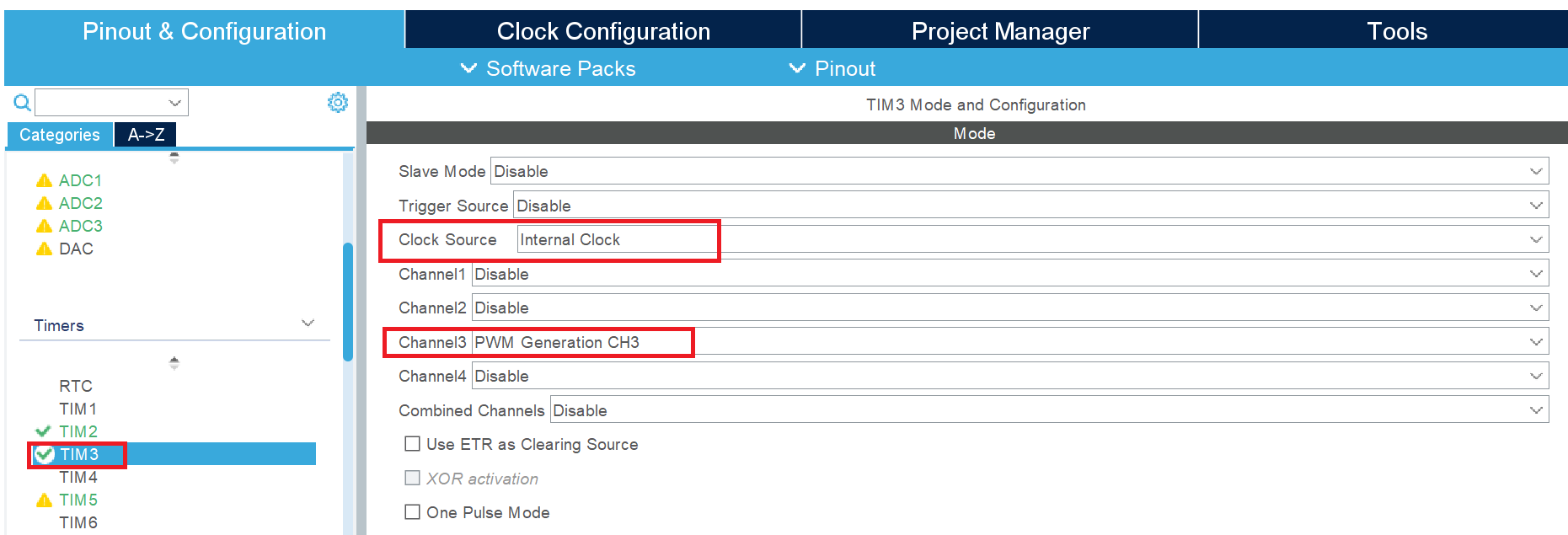The width and height of the screenshot is (1568, 535).
Task: Select the A->Z tab
Action: coord(146,135)
